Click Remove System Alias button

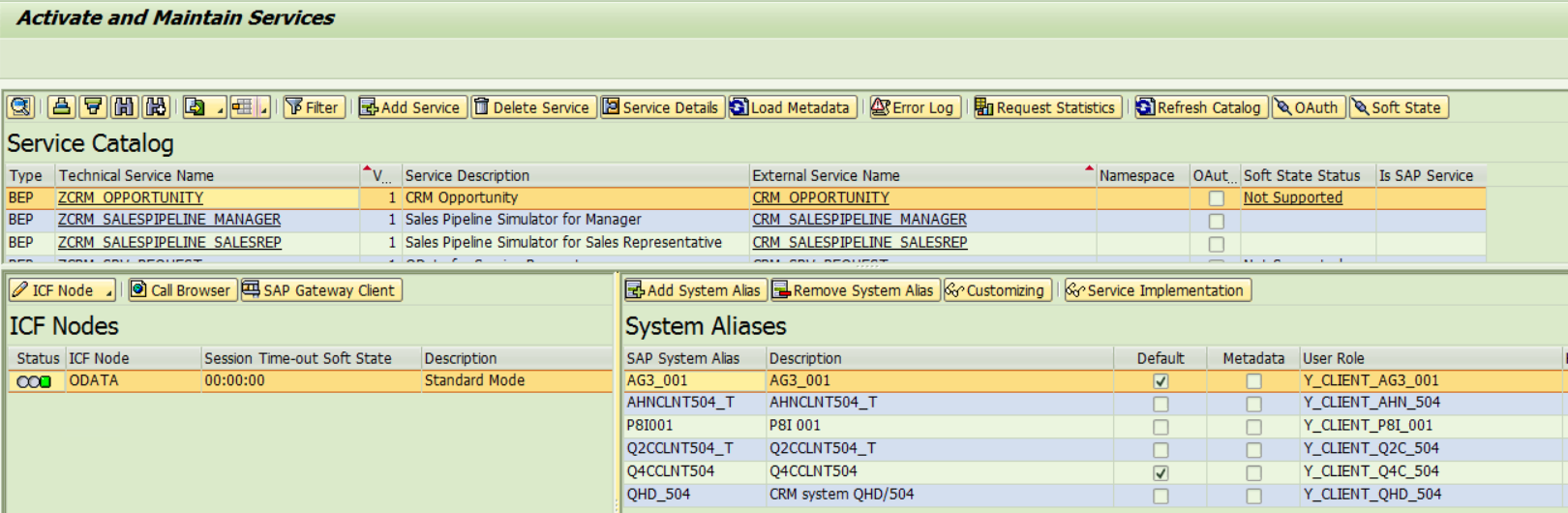pyautogui.click(x=855, y=290)
